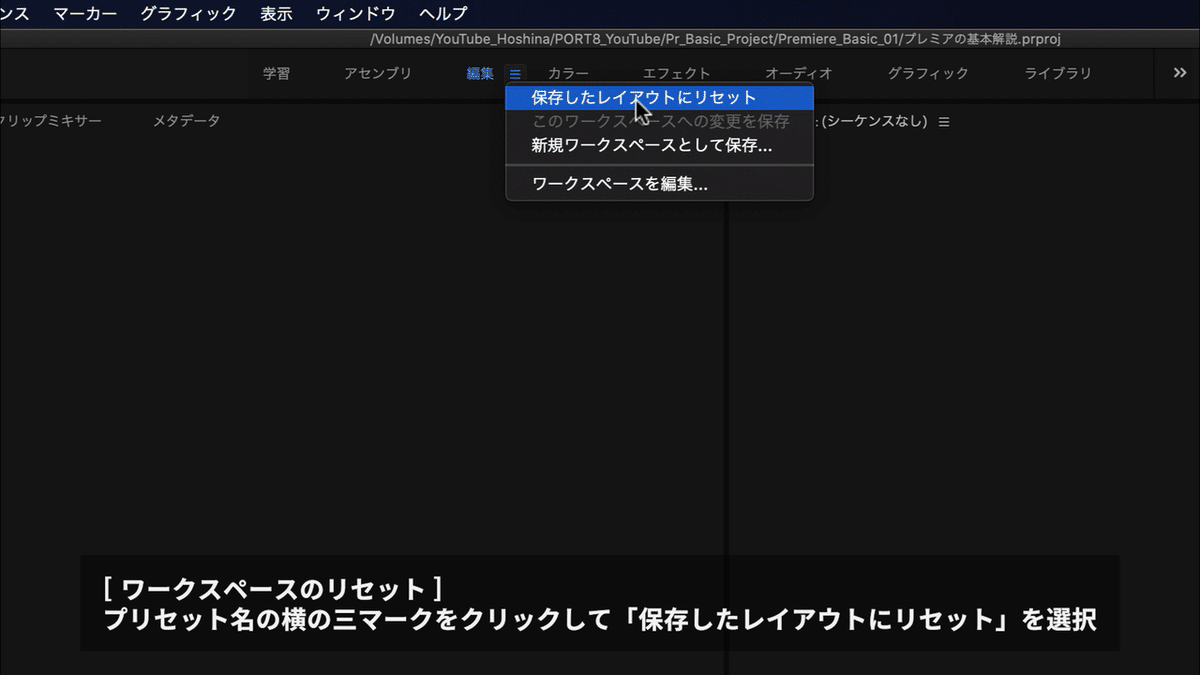Select 新規ワークスペースとして保存... menu entry

[x=660, y=145]
